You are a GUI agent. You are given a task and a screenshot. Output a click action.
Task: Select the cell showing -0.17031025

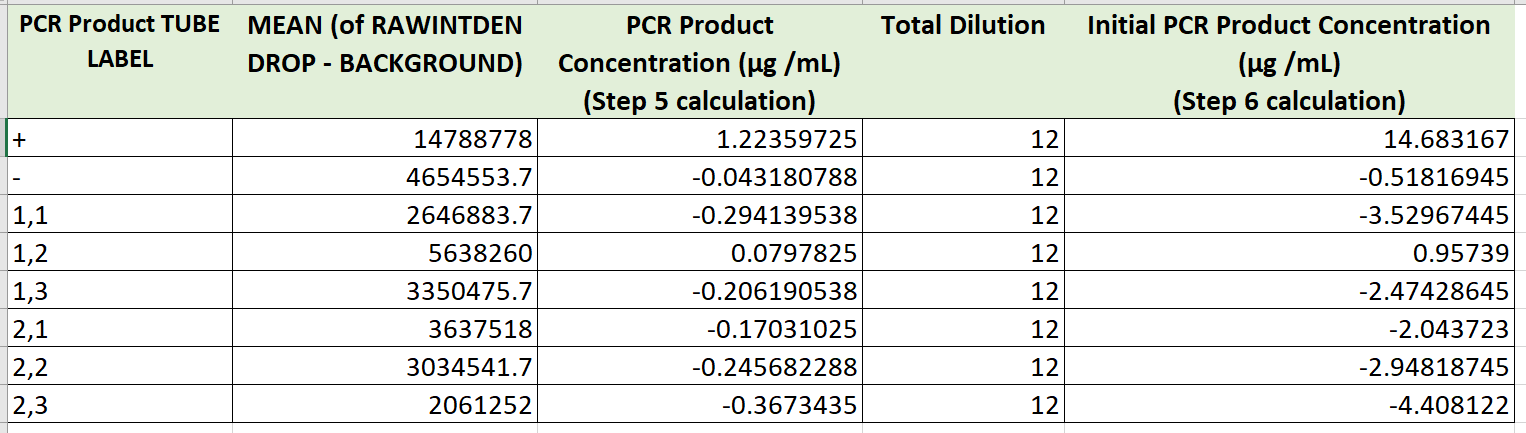(698, 330)
